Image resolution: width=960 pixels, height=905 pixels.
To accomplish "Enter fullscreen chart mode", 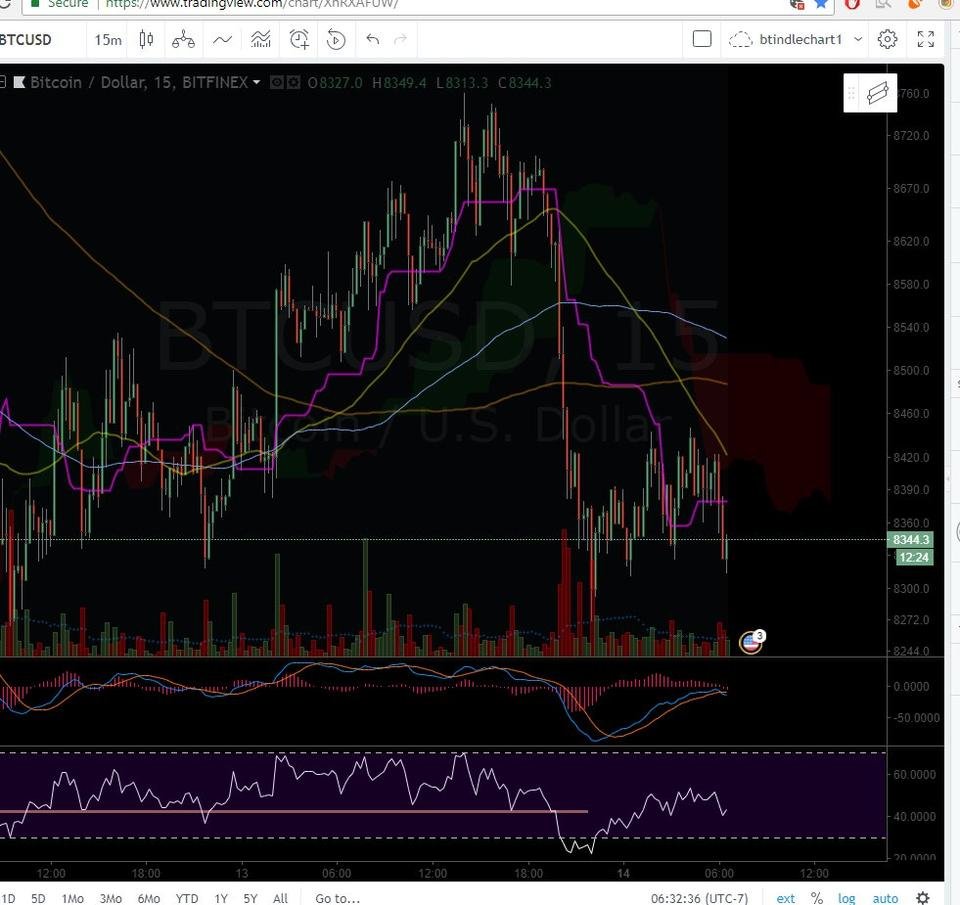I will (926, 39).
